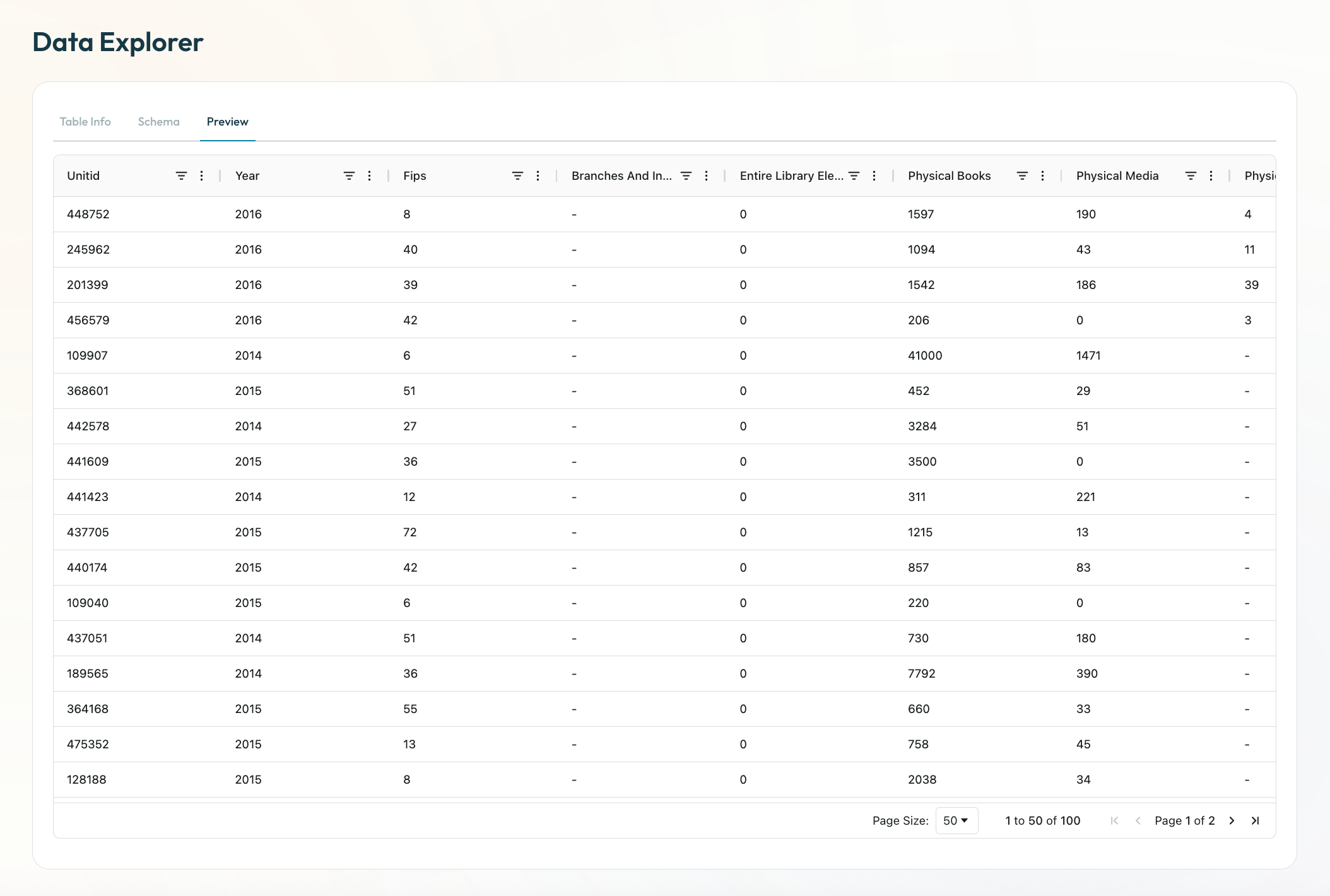Image resolution: width=1330 pixels, height=896 pixels.
Task: Sort by the Physical Media header
Action: point(1117,176)
